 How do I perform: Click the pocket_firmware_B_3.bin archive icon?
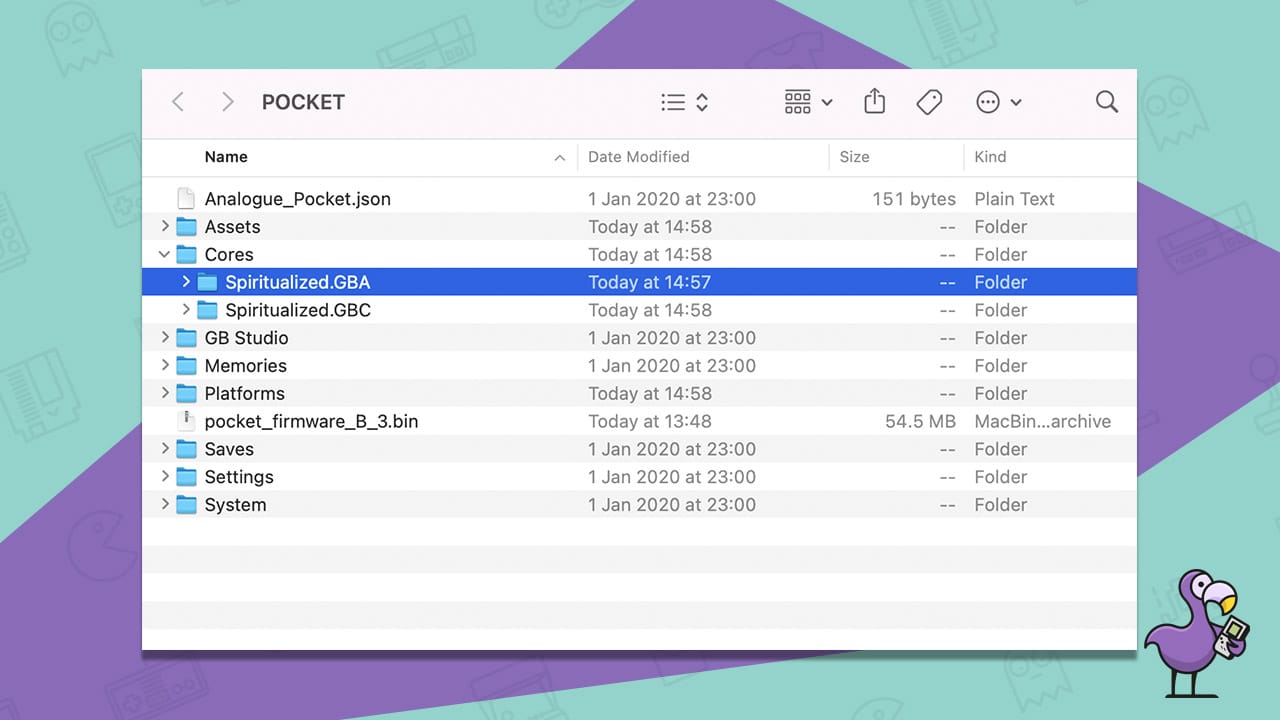[x=186, y=421]
